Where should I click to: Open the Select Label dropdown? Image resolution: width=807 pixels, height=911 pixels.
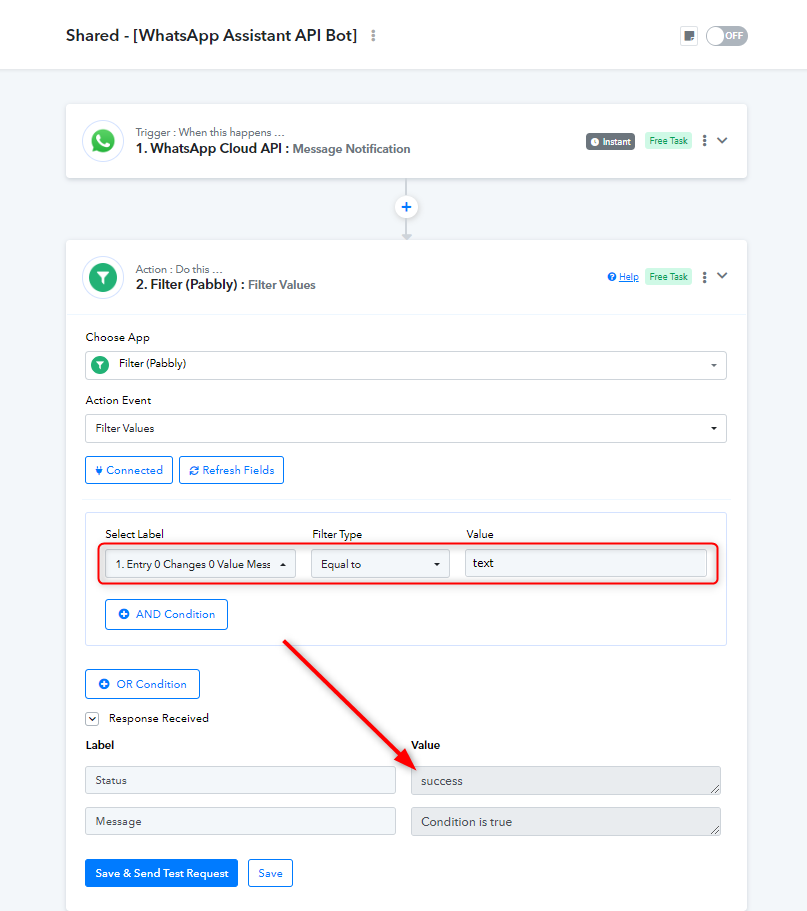[x=200, y=564]
